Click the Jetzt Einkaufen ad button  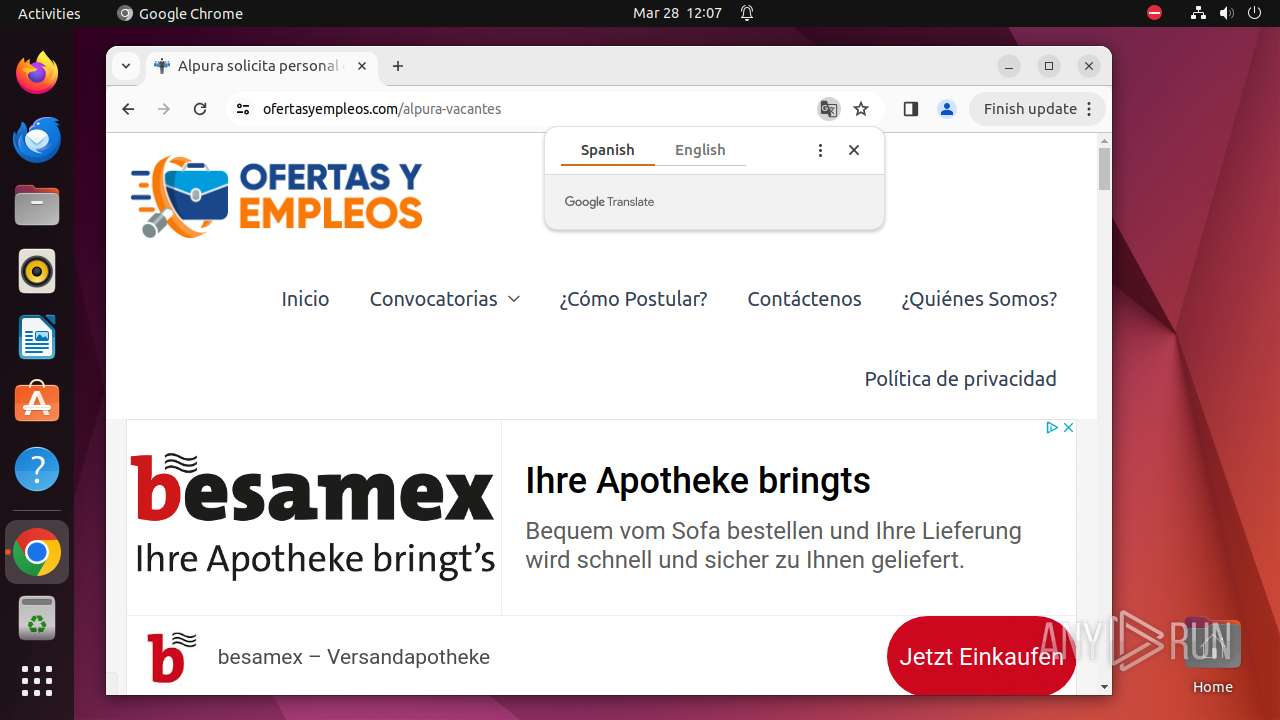pos(981,657)
